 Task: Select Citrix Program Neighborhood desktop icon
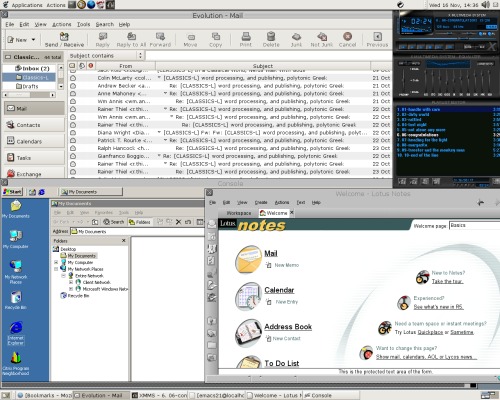coord(16,358)
